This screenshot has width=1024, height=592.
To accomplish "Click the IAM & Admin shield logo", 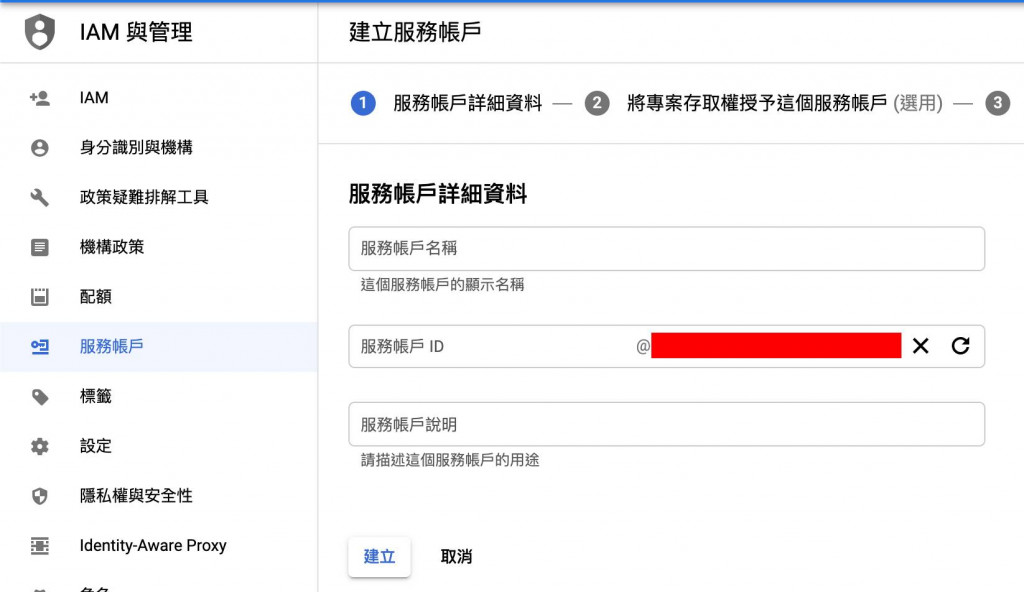I will pos(39,31).
